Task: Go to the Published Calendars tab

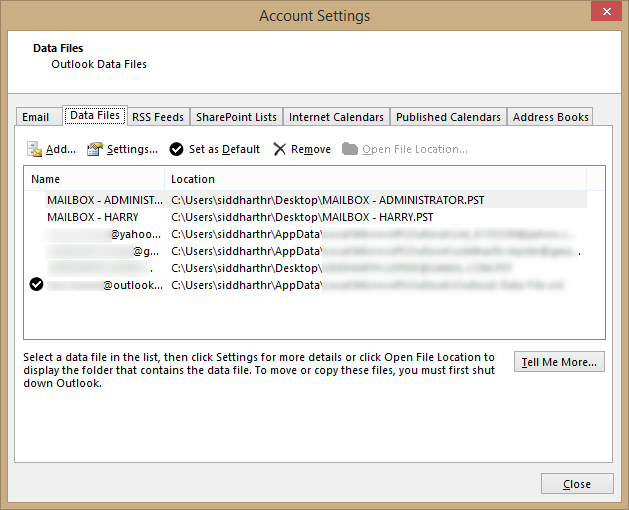Action: (x=448, y=117)
